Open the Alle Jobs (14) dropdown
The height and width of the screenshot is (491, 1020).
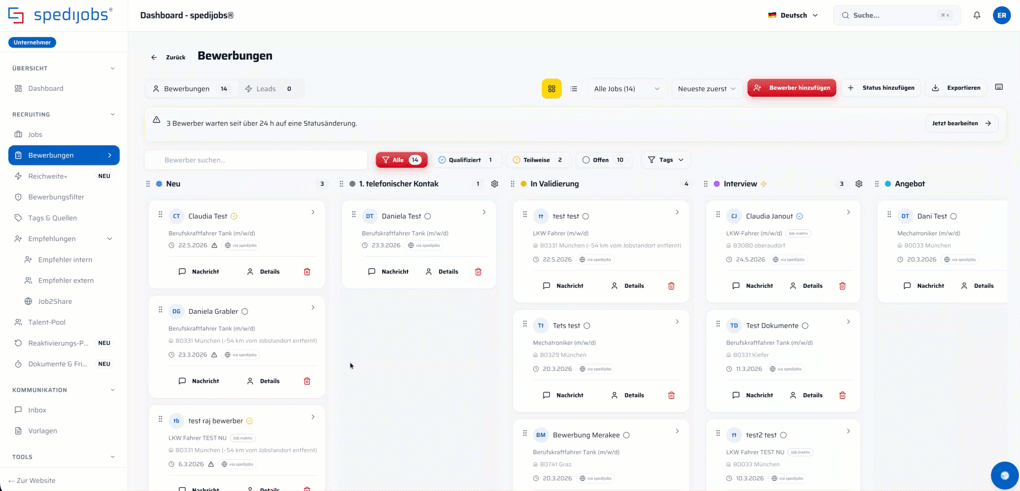627,88
